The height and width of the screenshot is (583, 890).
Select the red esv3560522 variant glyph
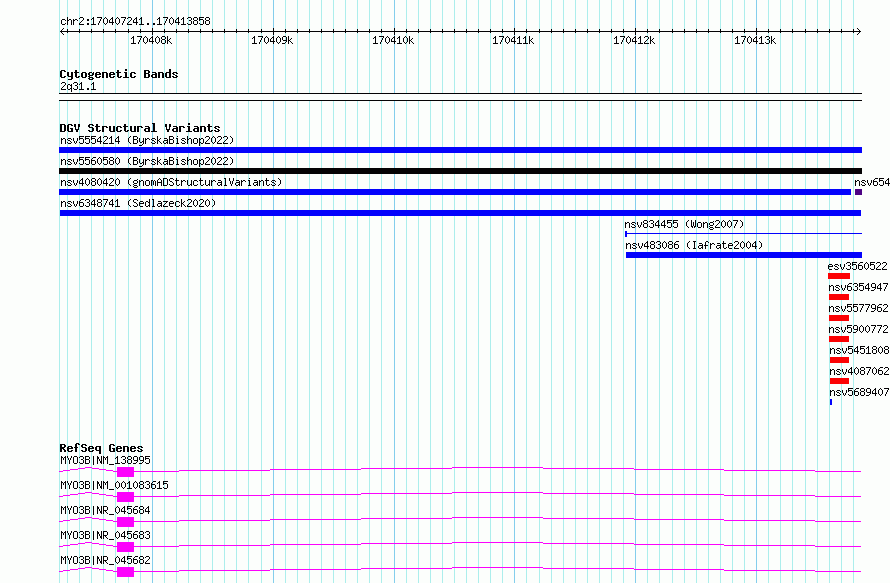[x=839, y=276]
